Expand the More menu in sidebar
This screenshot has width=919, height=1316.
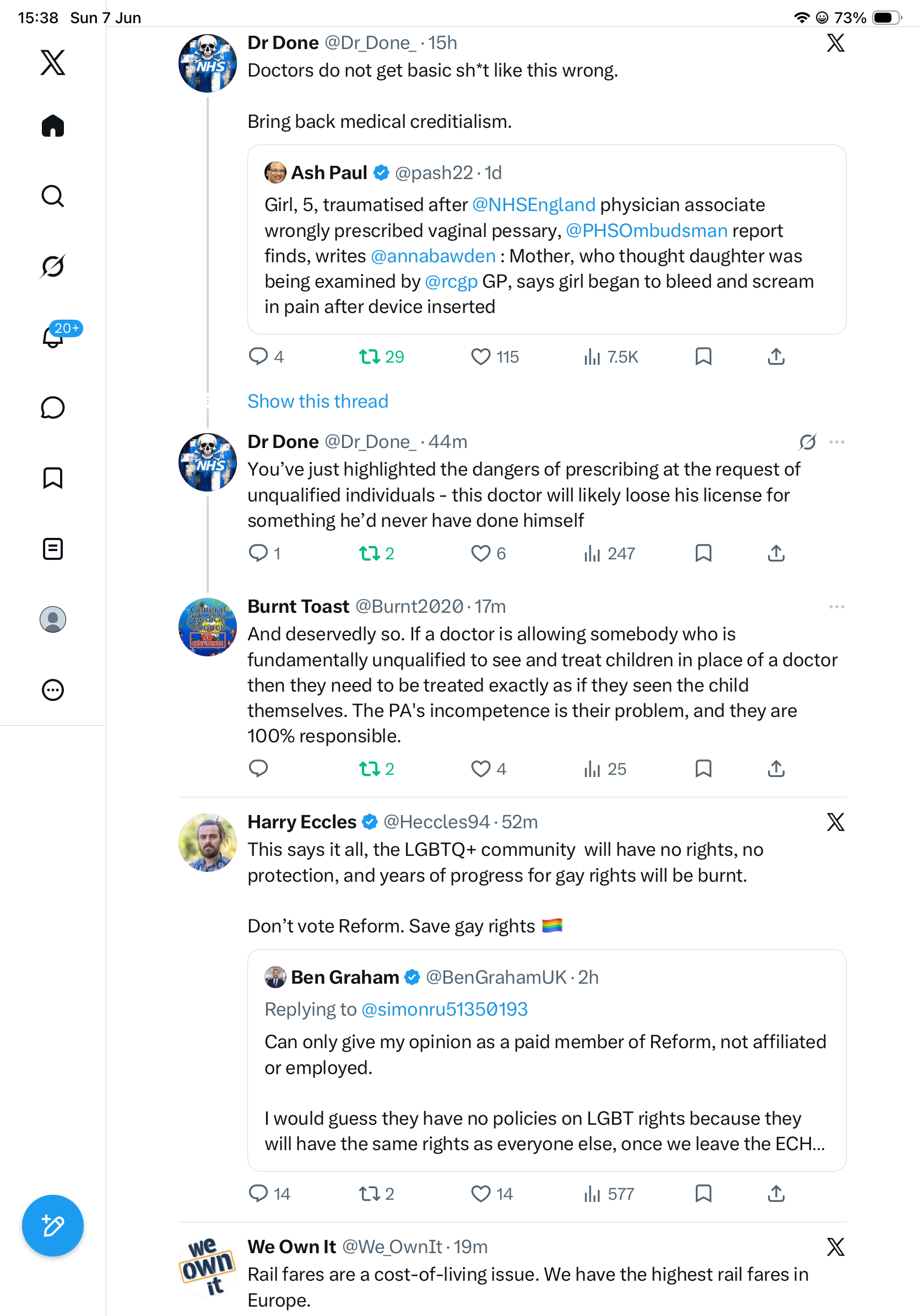pos(53,689)
